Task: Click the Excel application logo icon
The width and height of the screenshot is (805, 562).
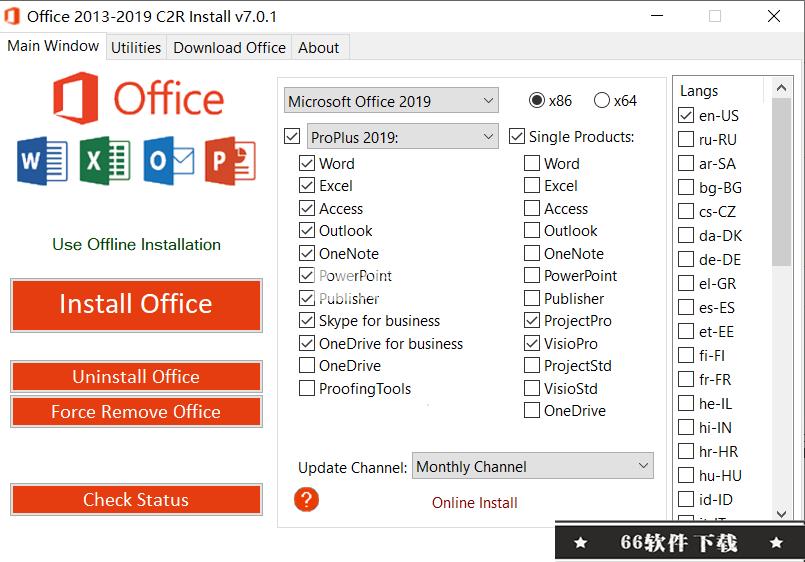Action: [x=105, y=161]
